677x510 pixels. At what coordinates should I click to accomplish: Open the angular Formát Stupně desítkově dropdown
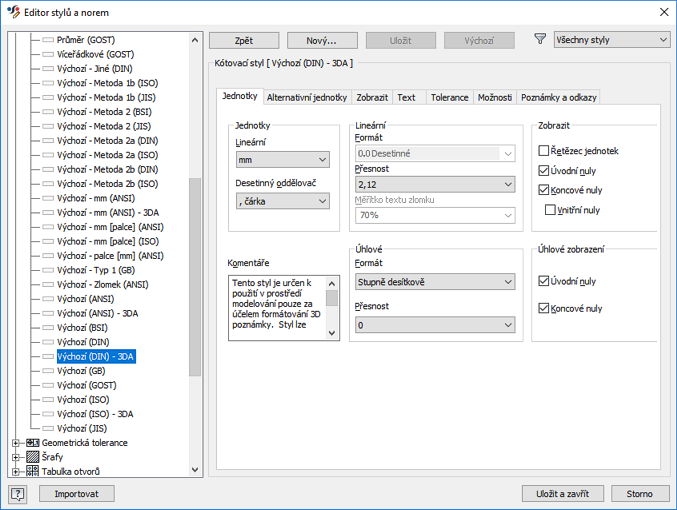pyautogui.click(x=435, y=282)
